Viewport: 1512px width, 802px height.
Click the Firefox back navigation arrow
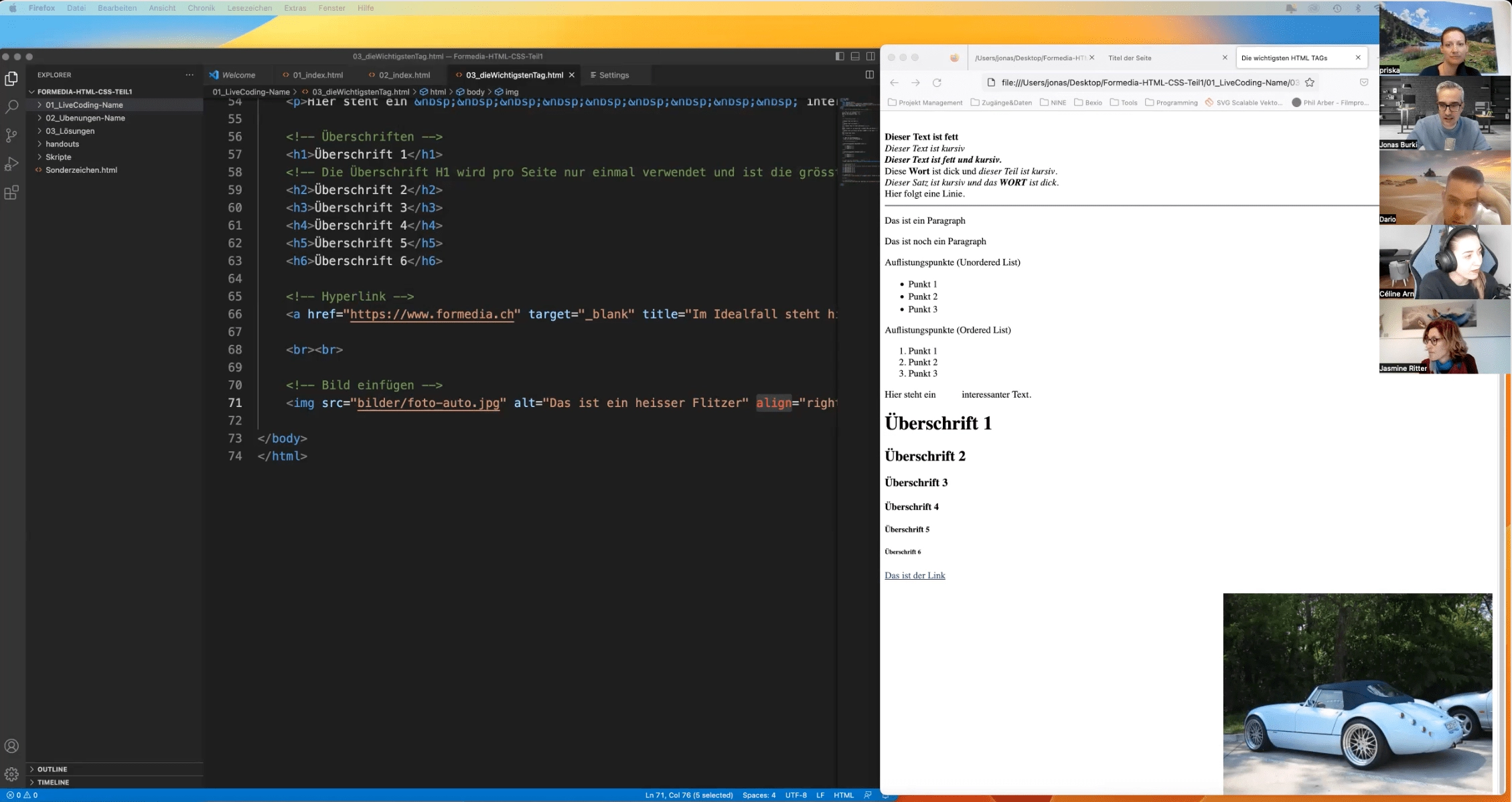pyautogui.click(x=895, y=82)
